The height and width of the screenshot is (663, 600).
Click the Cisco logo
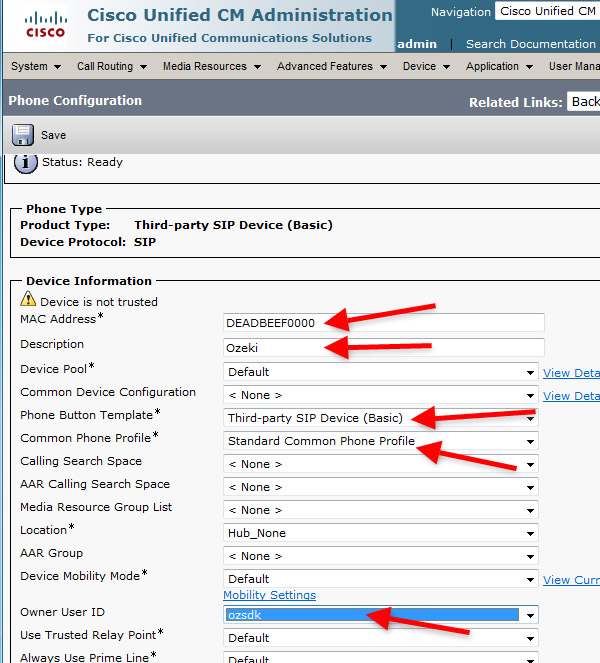click(45, 25)
